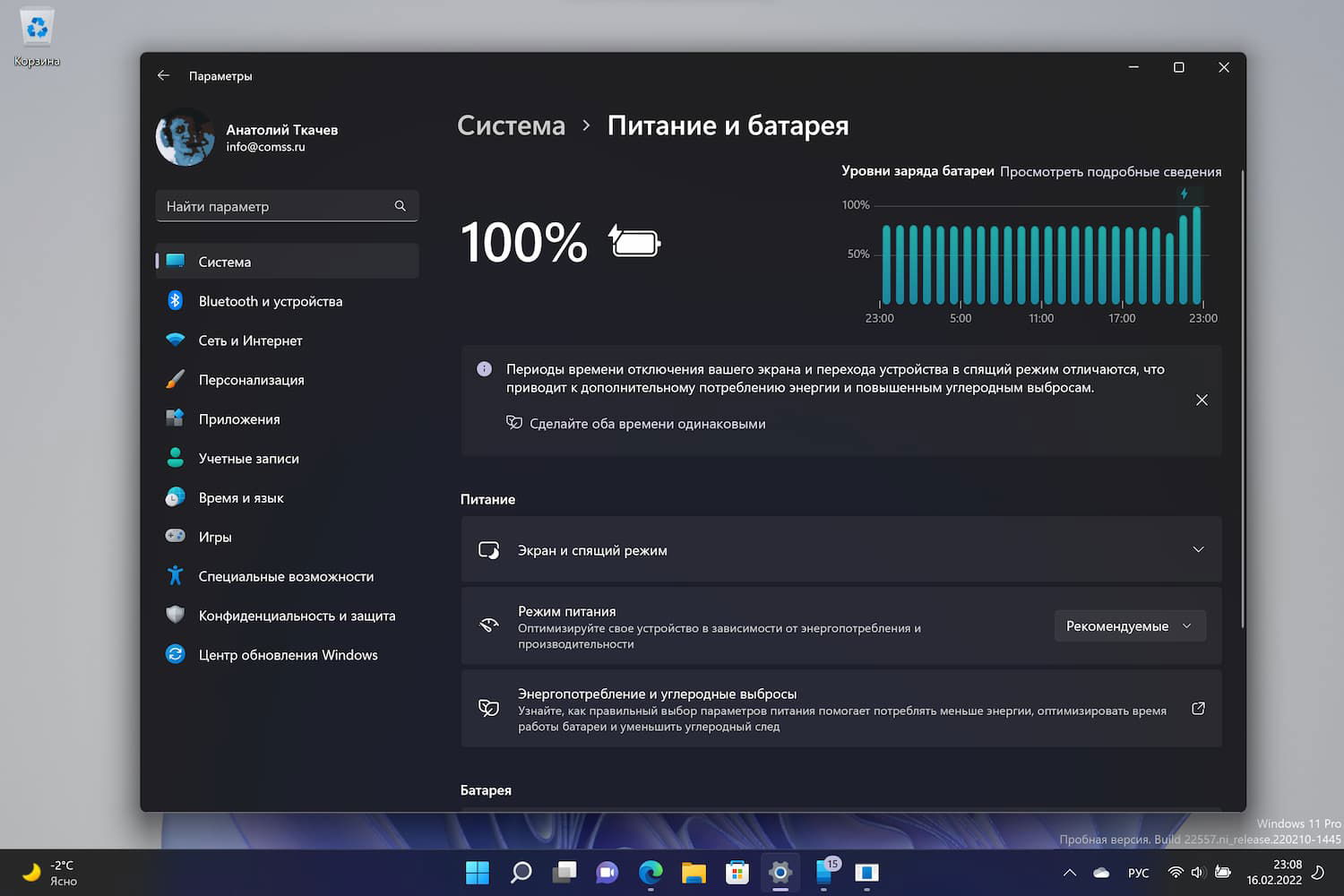The height and width of the screenshot is (896, 1344).
Task: Click the Сделайте оба времени одинаковыми link
Action: coord(647,424)
